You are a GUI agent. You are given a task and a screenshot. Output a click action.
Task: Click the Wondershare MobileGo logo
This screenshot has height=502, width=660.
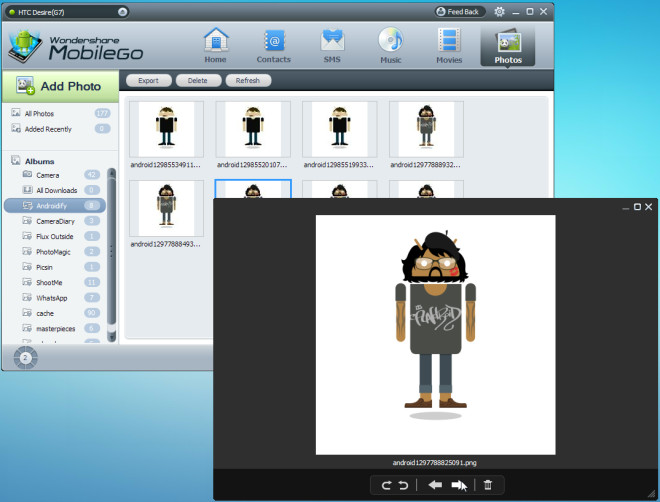(x=76, y=45)
